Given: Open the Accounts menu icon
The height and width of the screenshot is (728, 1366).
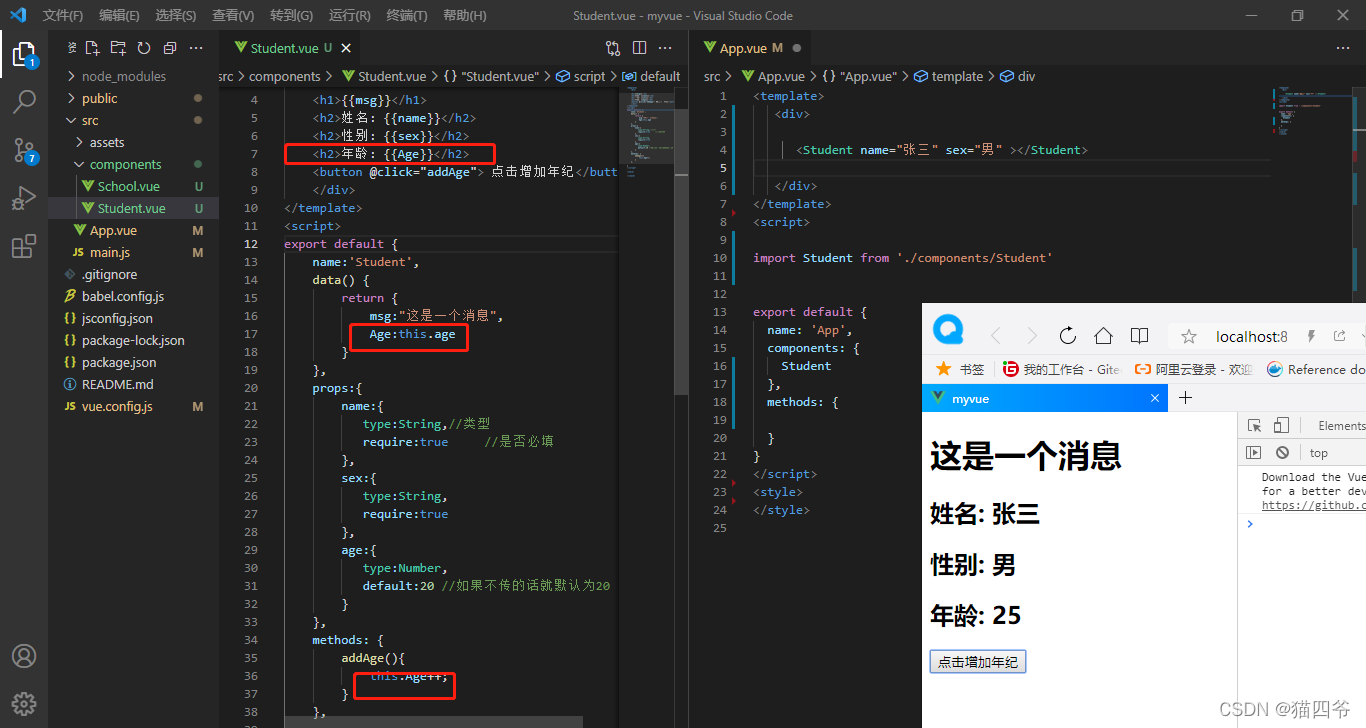Looking at the screenshot, I should tap(24, 656).
